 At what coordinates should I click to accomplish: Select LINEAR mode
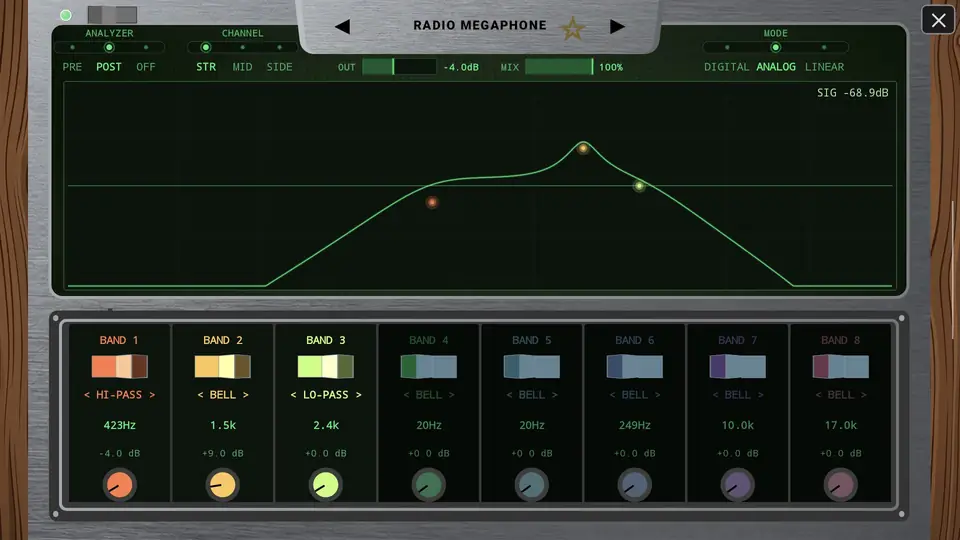[x=824, y=67]
